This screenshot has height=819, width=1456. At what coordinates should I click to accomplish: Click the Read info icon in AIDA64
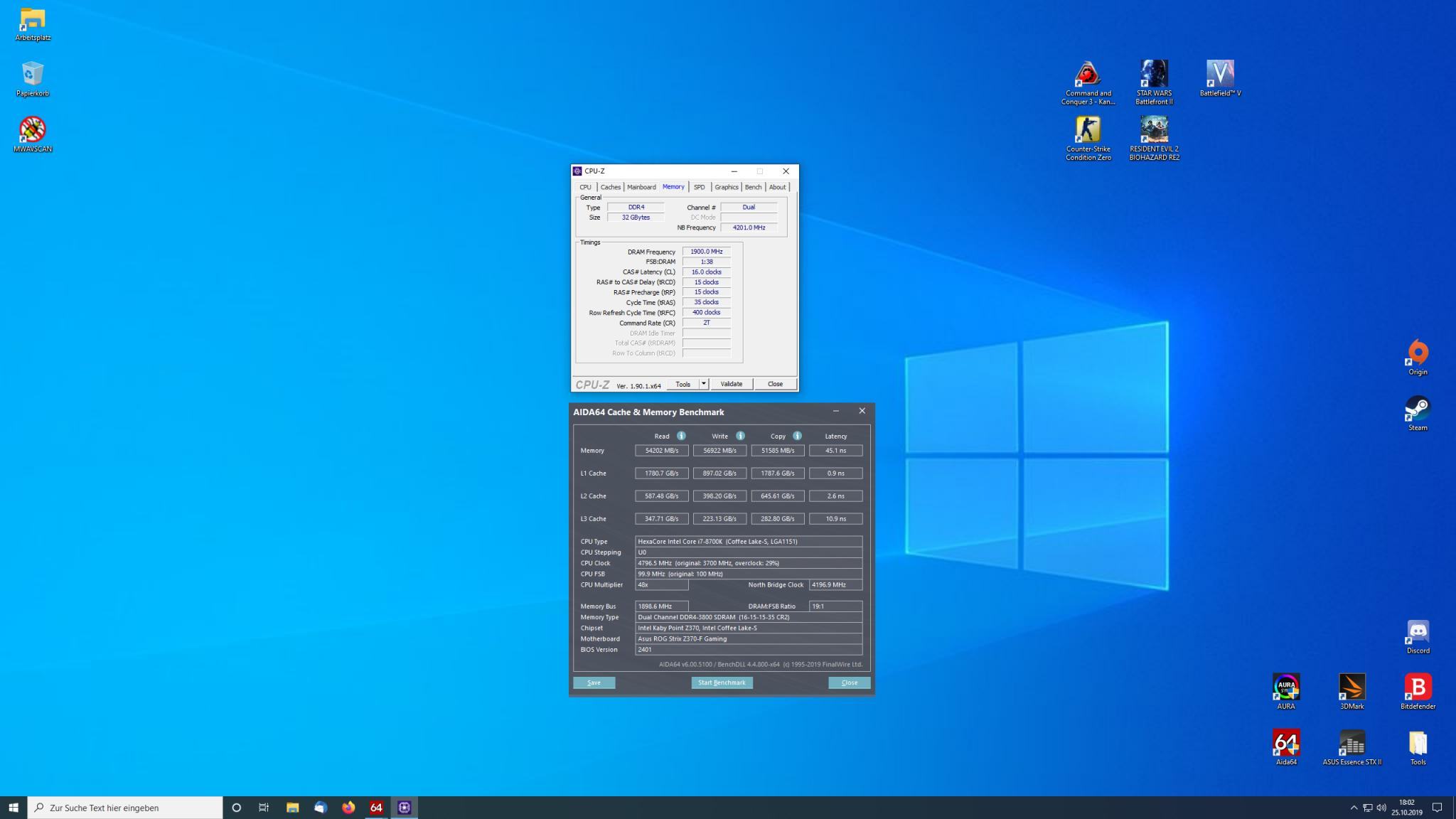click(x=681, y=436)
